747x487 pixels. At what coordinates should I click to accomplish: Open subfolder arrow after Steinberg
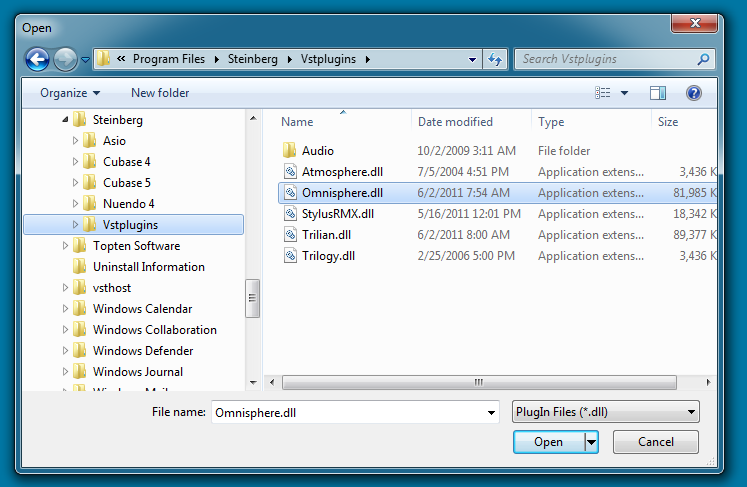[x=290, y=59]
